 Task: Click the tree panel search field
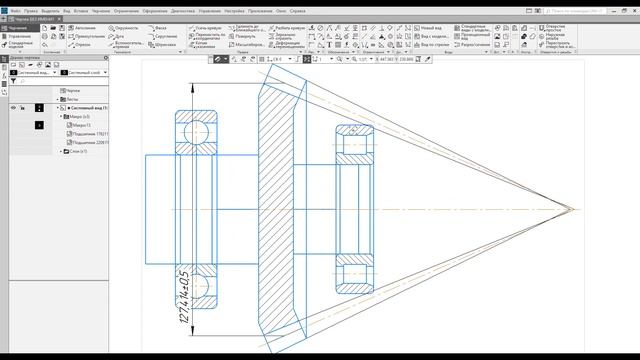63,81
